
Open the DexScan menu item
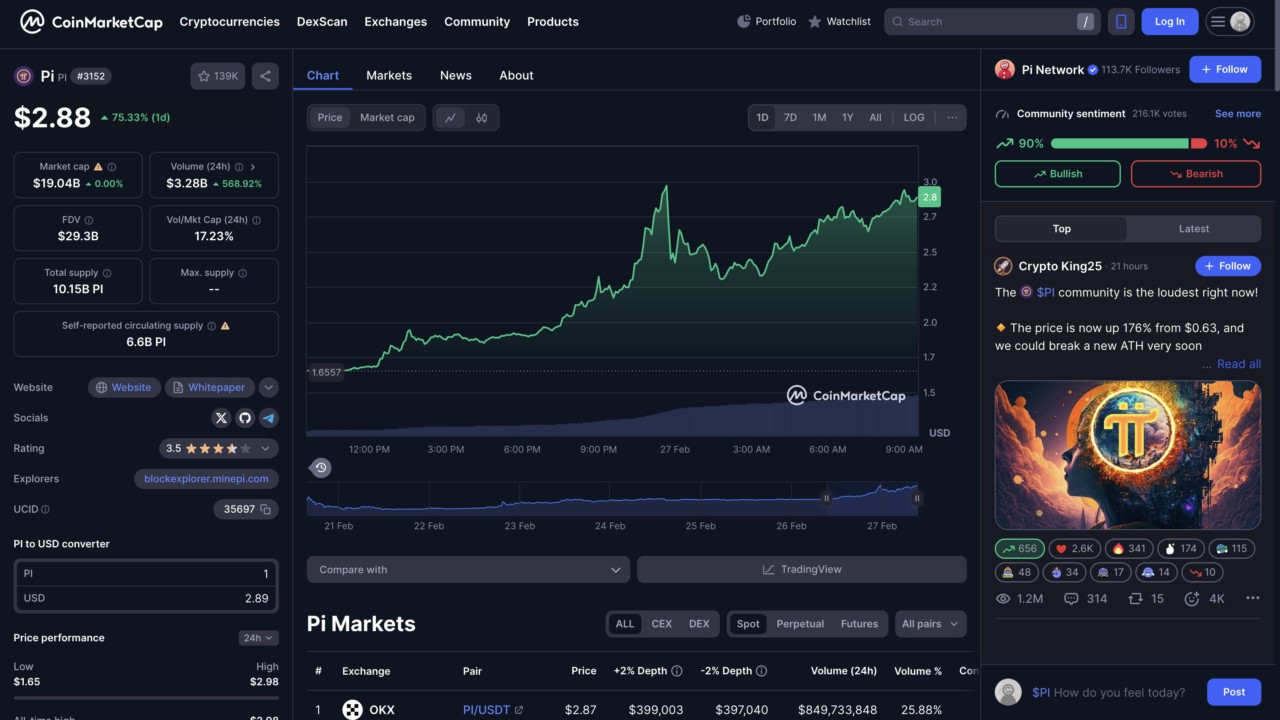[322, 21]
